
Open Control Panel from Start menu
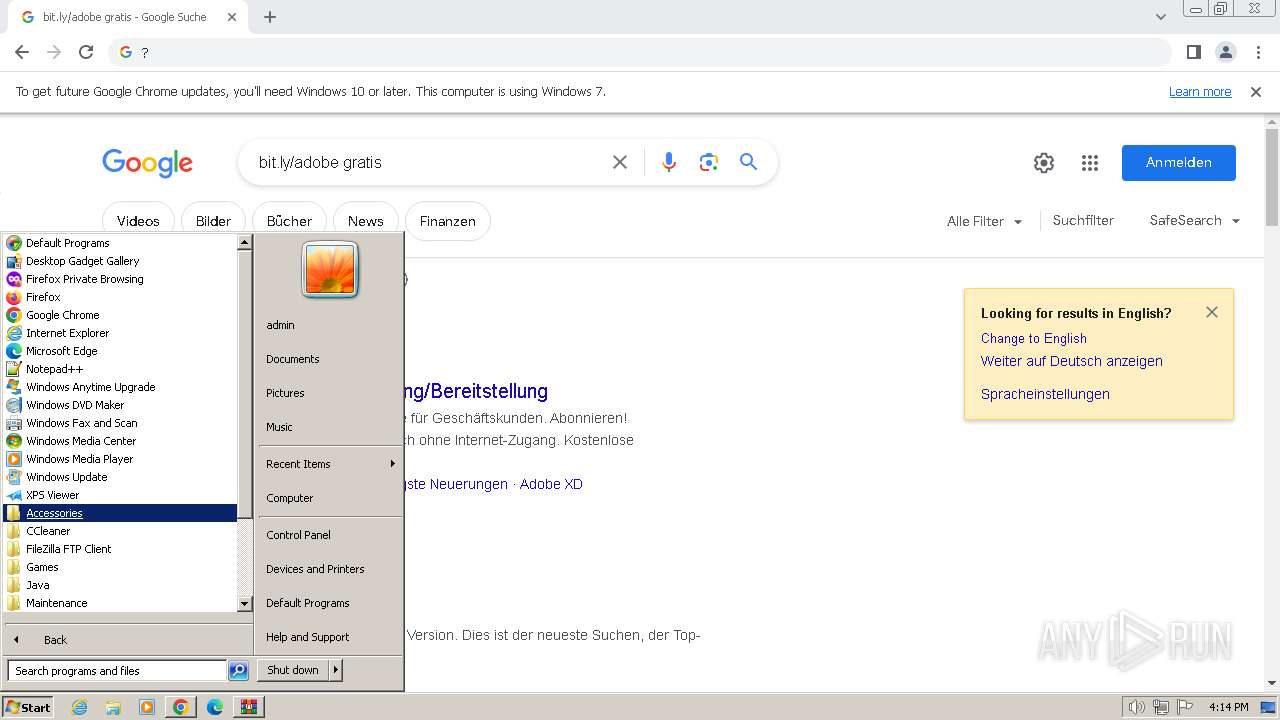330,535
